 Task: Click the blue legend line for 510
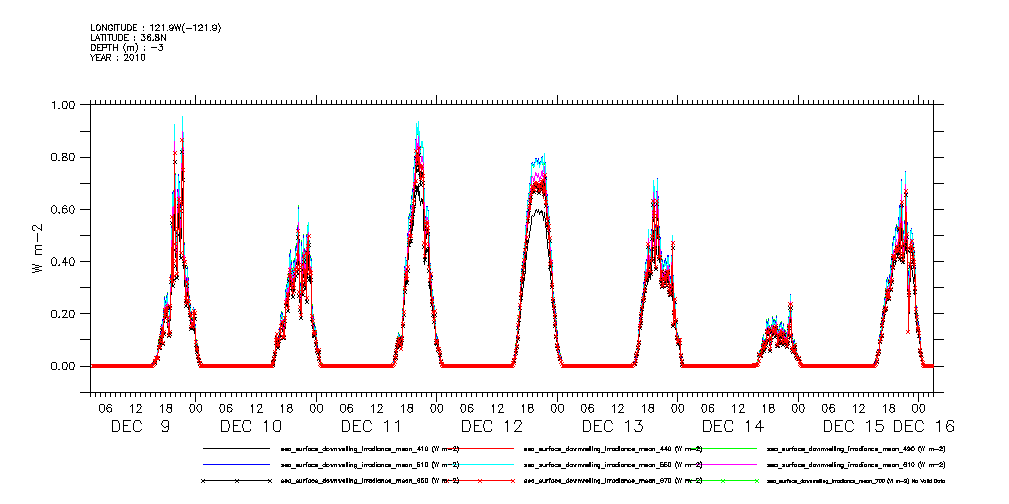click(x=236, y=464)
